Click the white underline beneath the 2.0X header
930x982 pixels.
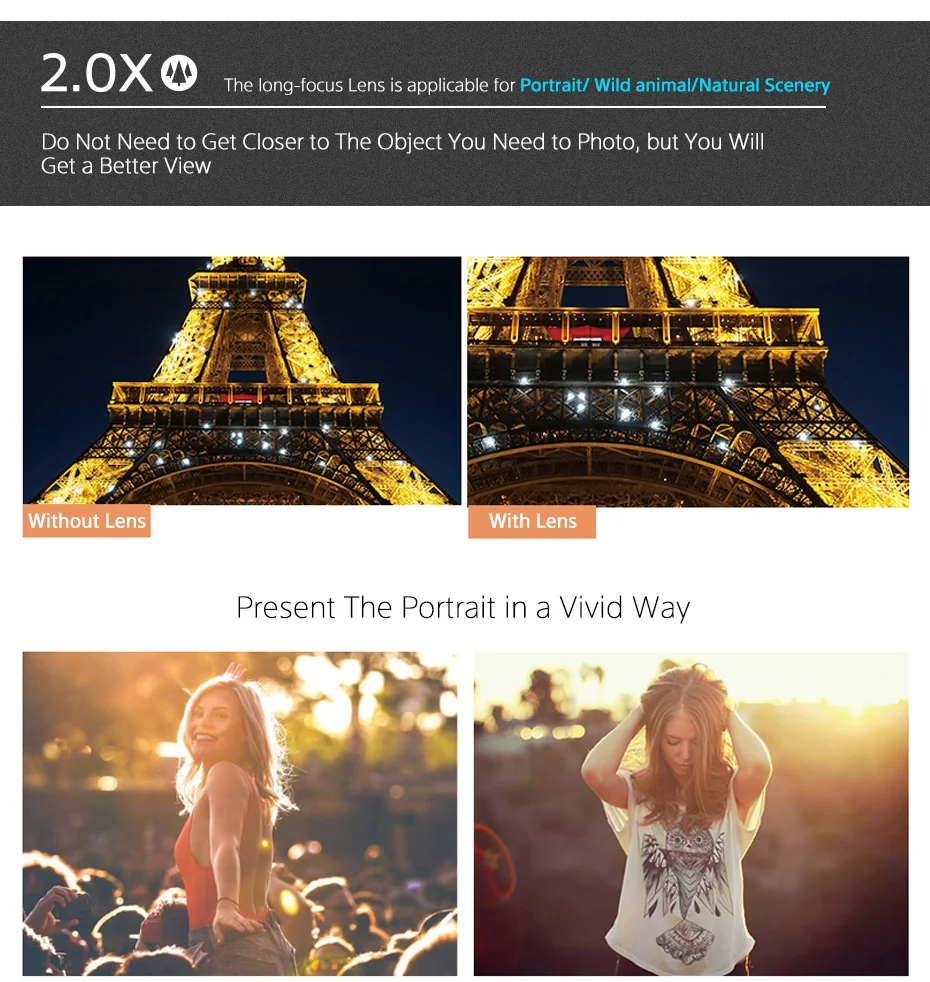coord(433,107)
